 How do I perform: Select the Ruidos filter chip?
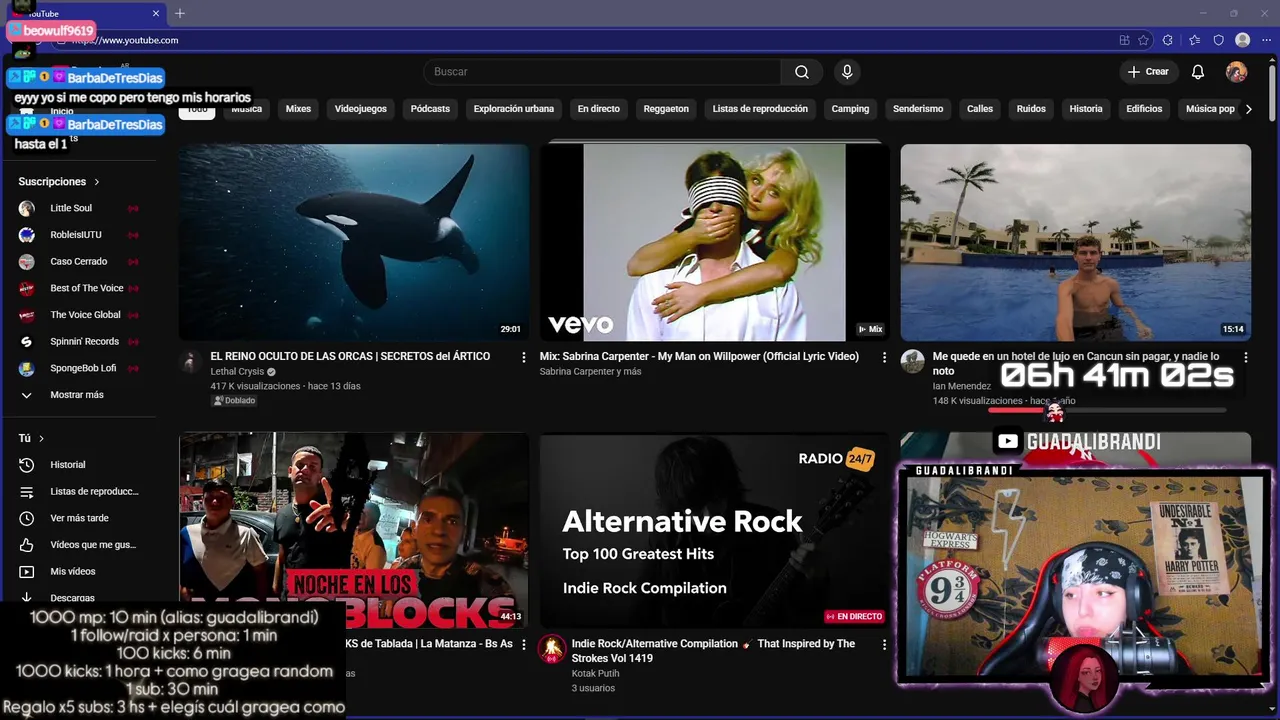point(1031,109)
